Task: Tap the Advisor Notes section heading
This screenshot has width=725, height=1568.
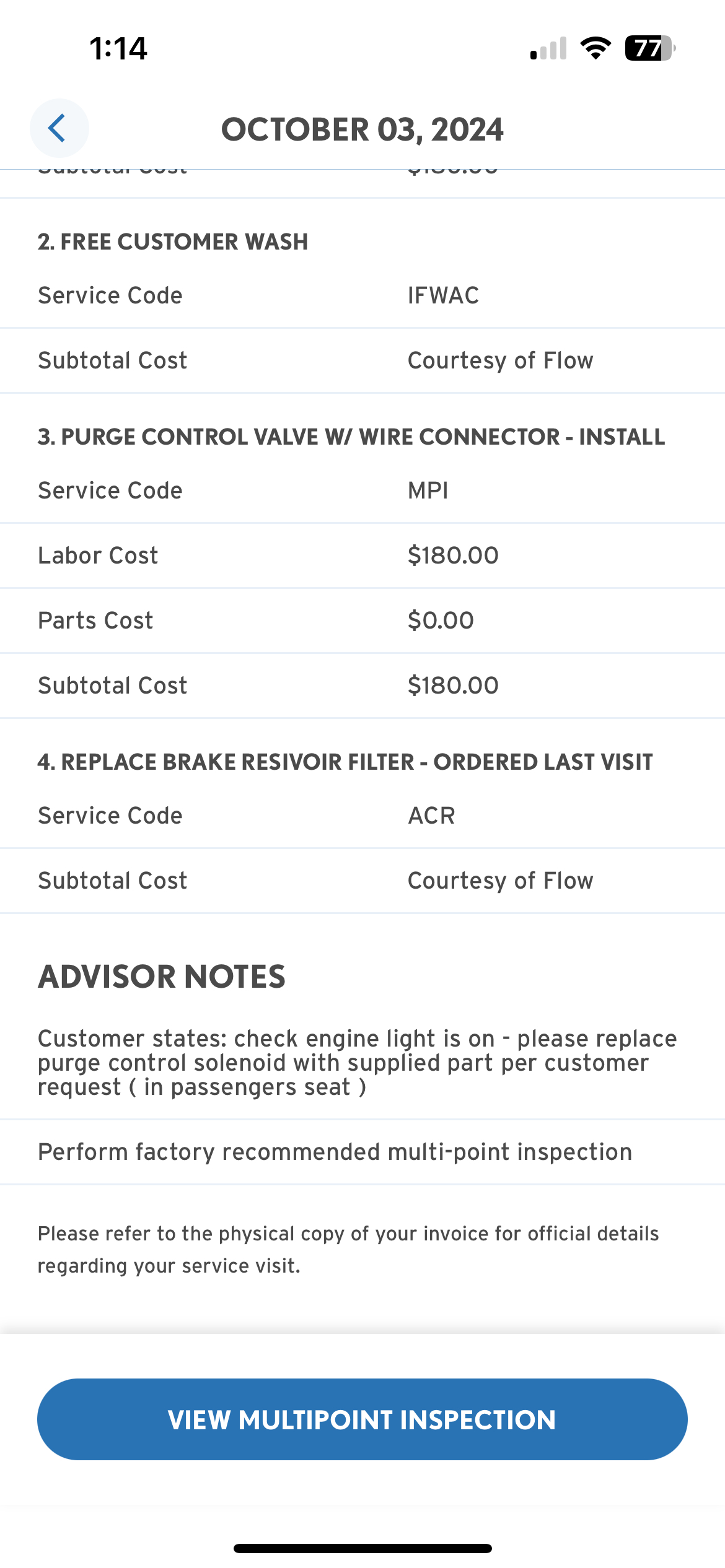Action: tap(162, 977)
